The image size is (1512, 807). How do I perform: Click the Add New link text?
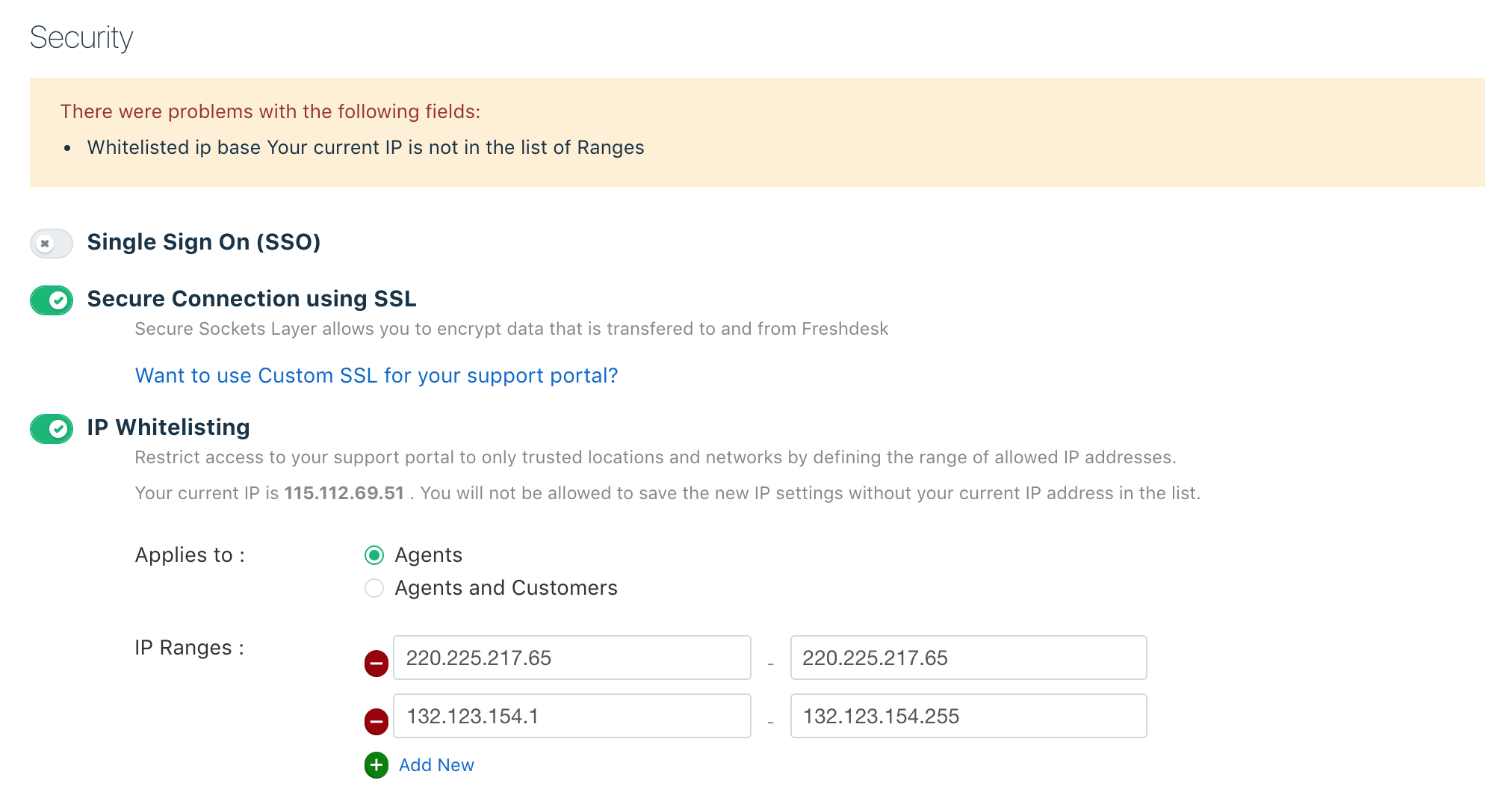pyautogui.click(x=436, y=765)
